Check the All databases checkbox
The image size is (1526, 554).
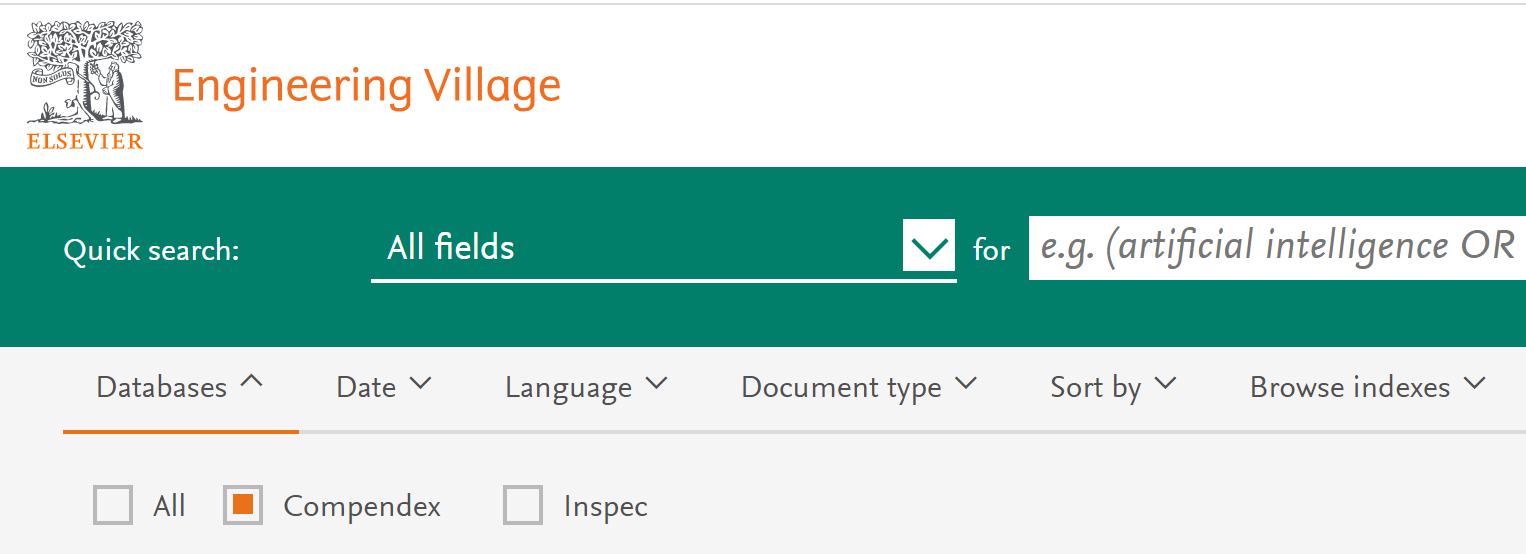tap(113, 506)
